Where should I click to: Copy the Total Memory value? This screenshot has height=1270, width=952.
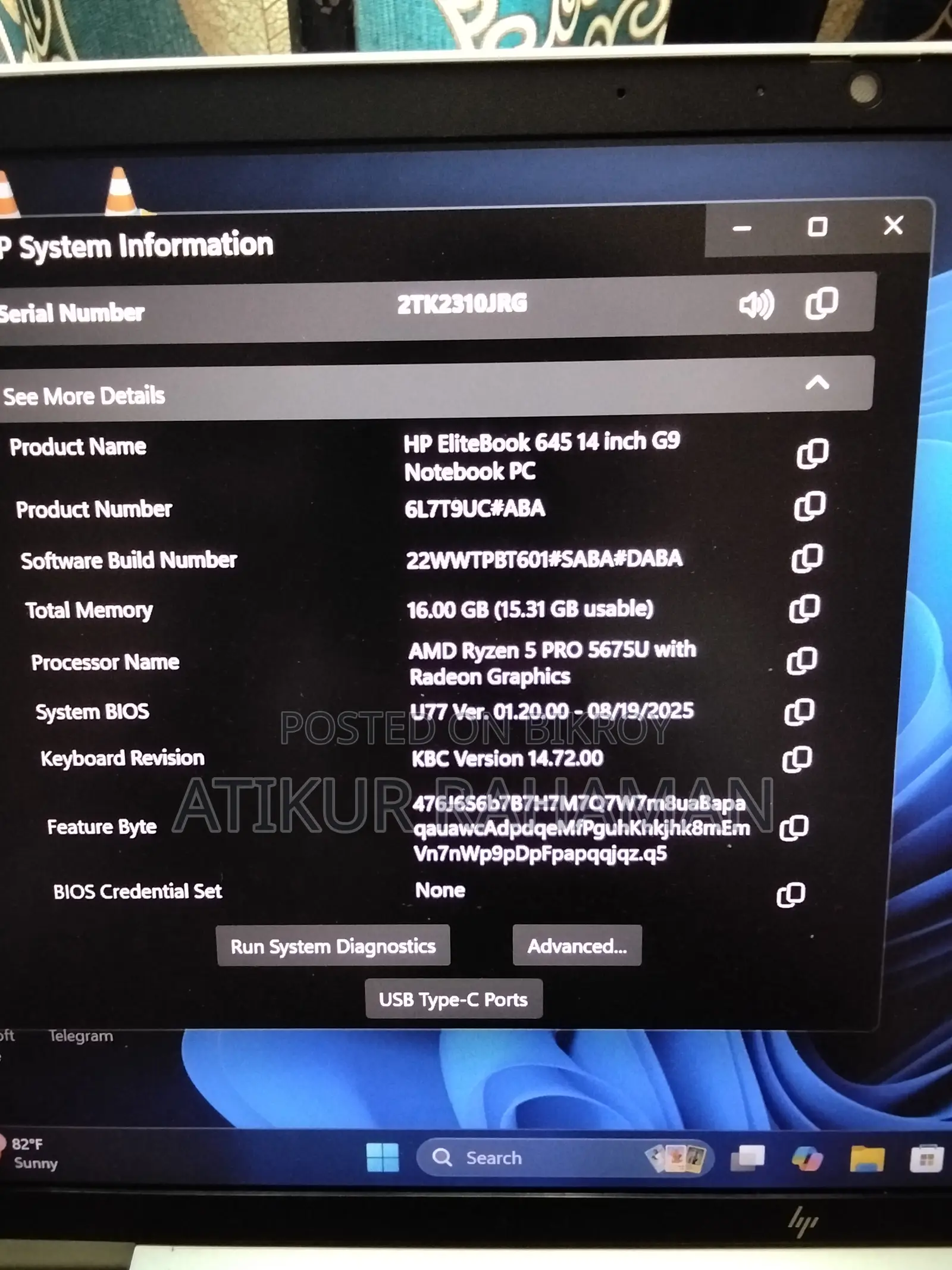point(805,609)
